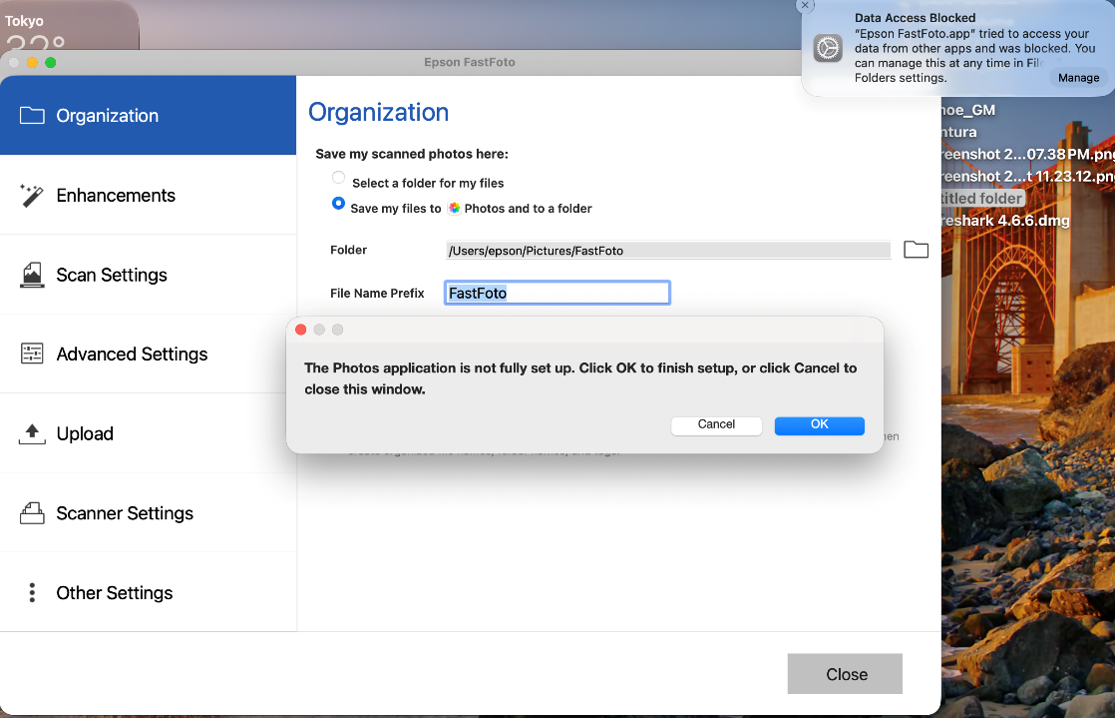Click 'Save my scanned photos here:' label
This screenshot has height=718, width=1115.
point(412,154)
